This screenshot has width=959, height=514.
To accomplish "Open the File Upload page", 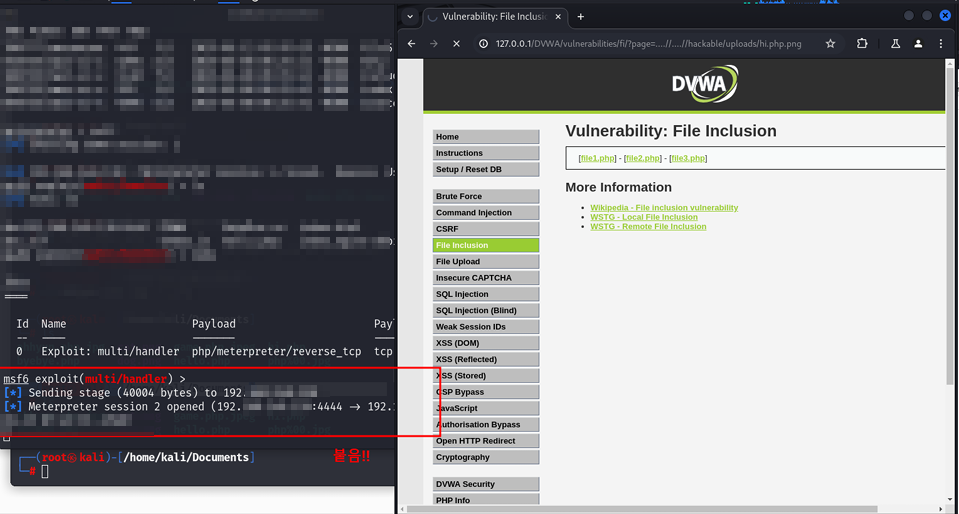I will tap(486, 261).
